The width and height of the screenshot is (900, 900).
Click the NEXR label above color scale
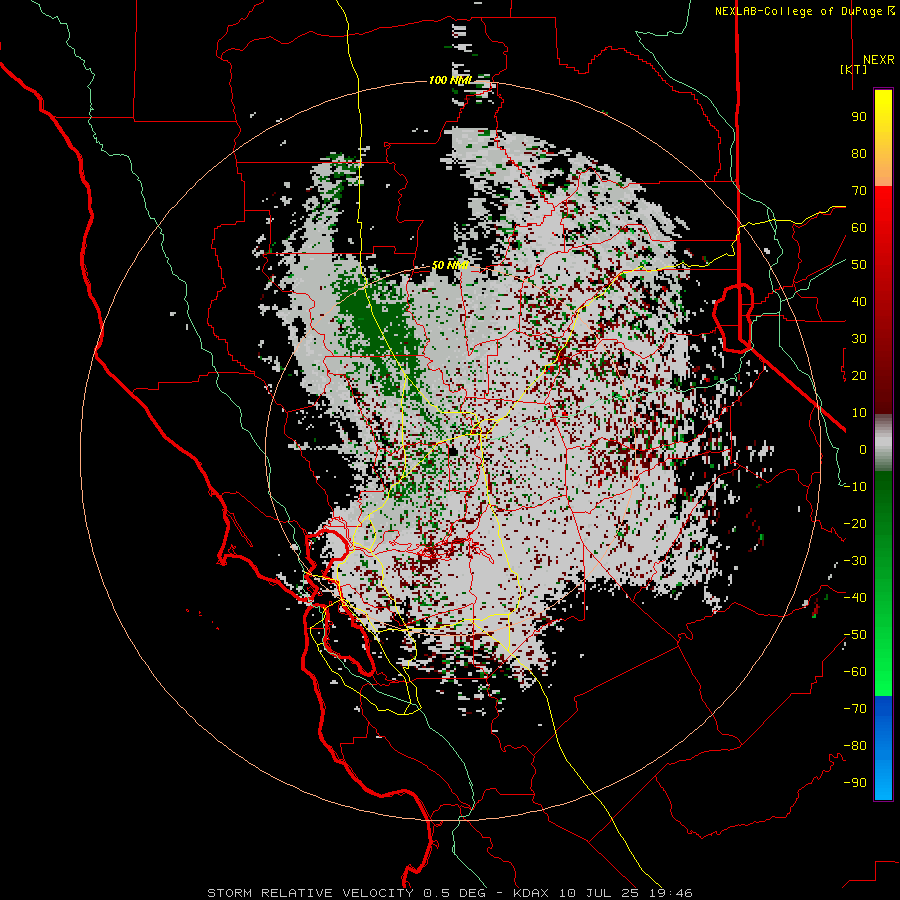click(878, 60)
